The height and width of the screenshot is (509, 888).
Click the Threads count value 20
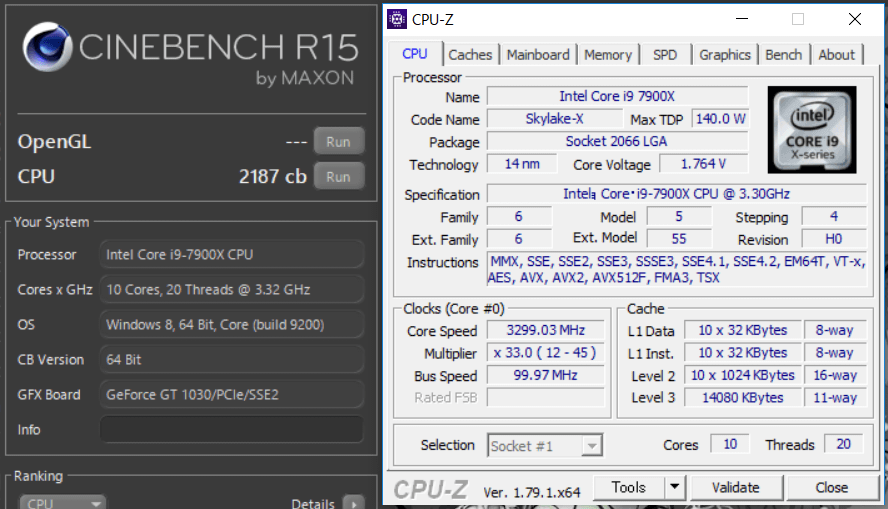coord(843,444)
